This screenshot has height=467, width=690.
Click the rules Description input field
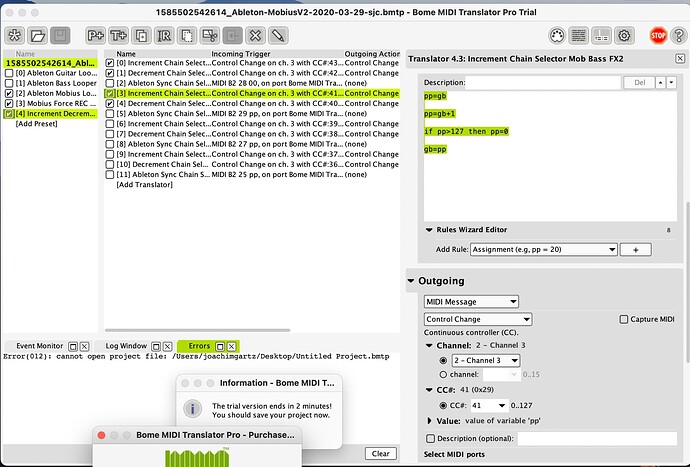point(543,82)
